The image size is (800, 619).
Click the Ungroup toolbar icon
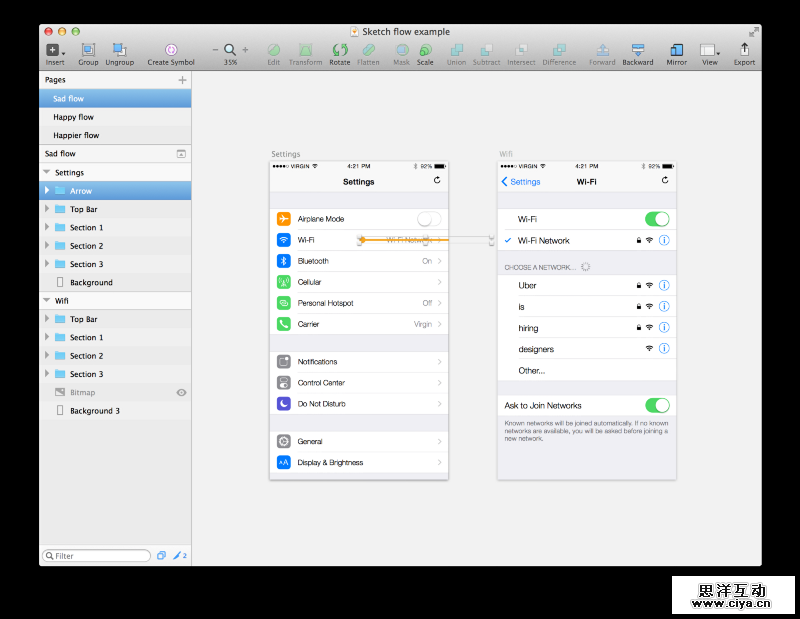point(119,50)
